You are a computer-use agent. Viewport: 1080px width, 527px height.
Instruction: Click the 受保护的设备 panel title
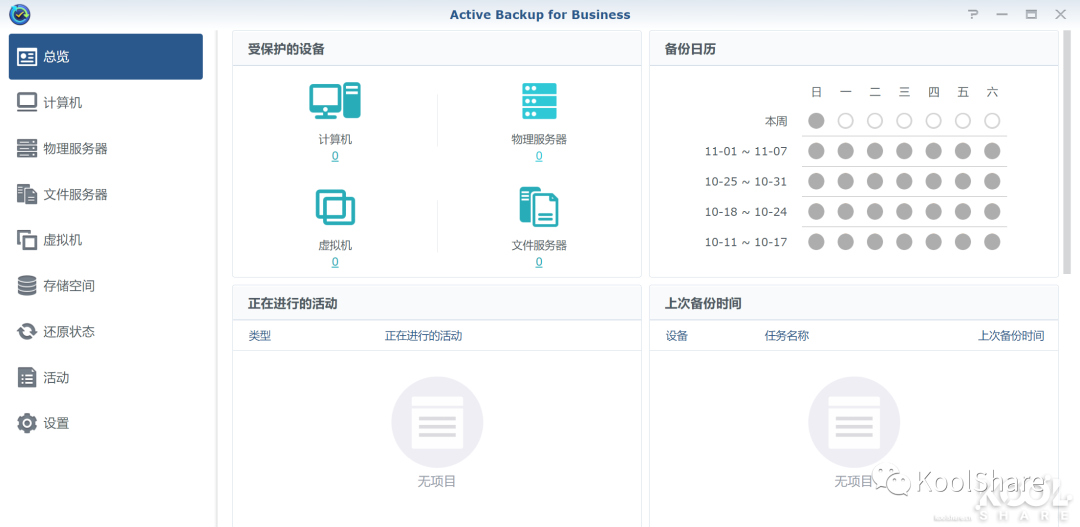coord(287,49)
